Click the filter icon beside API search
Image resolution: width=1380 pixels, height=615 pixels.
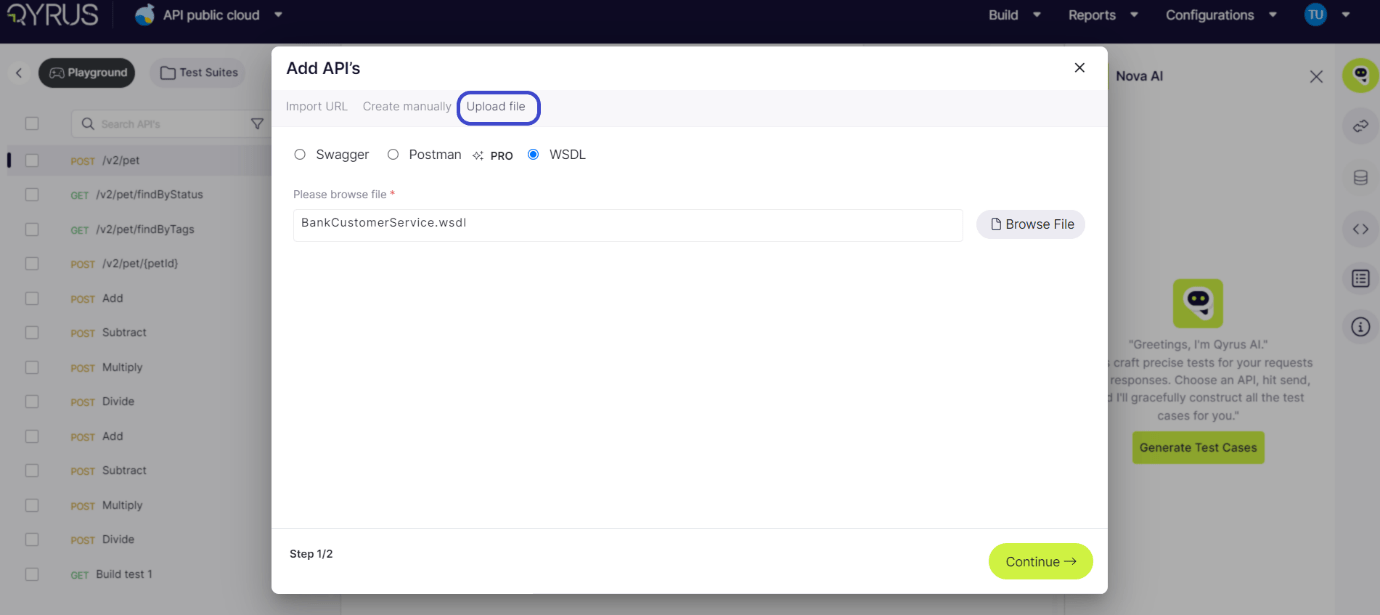point(257,124)
